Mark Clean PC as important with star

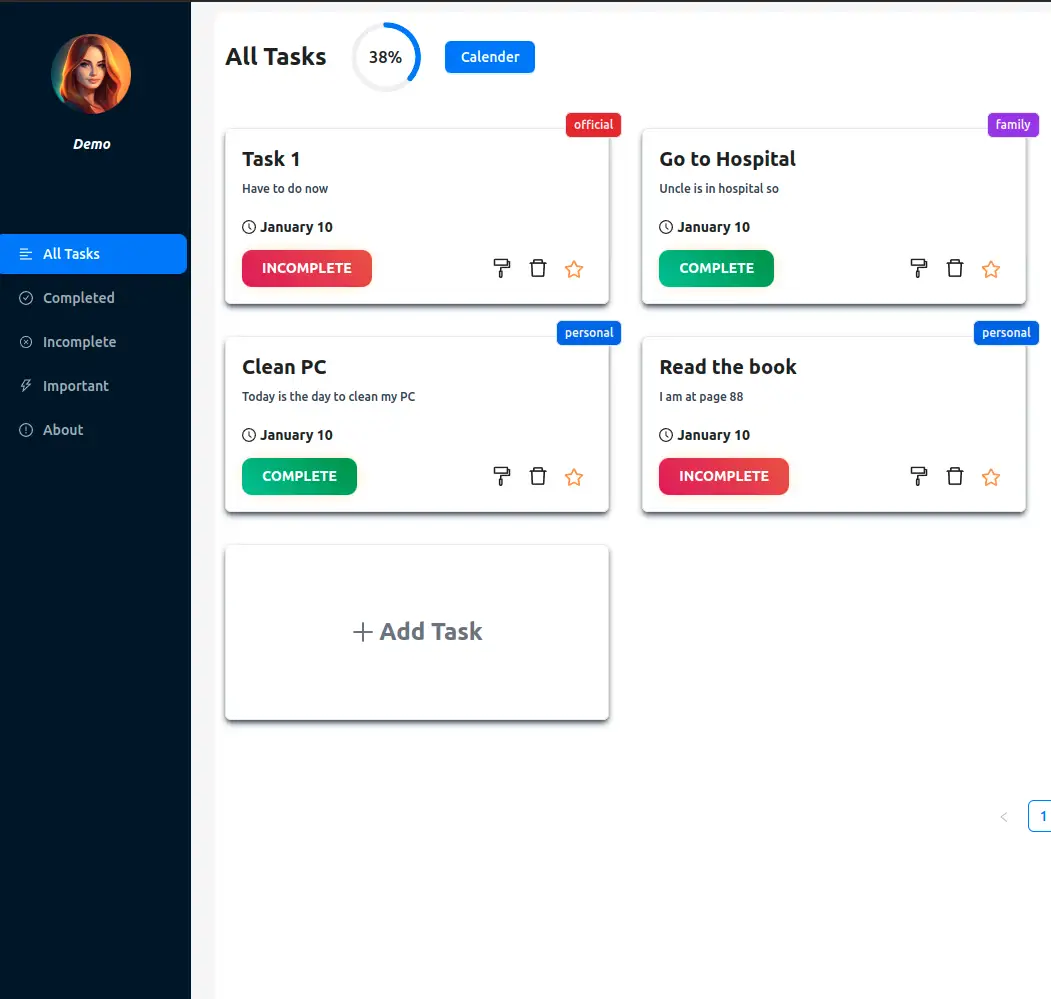click(x=574, y=477)
